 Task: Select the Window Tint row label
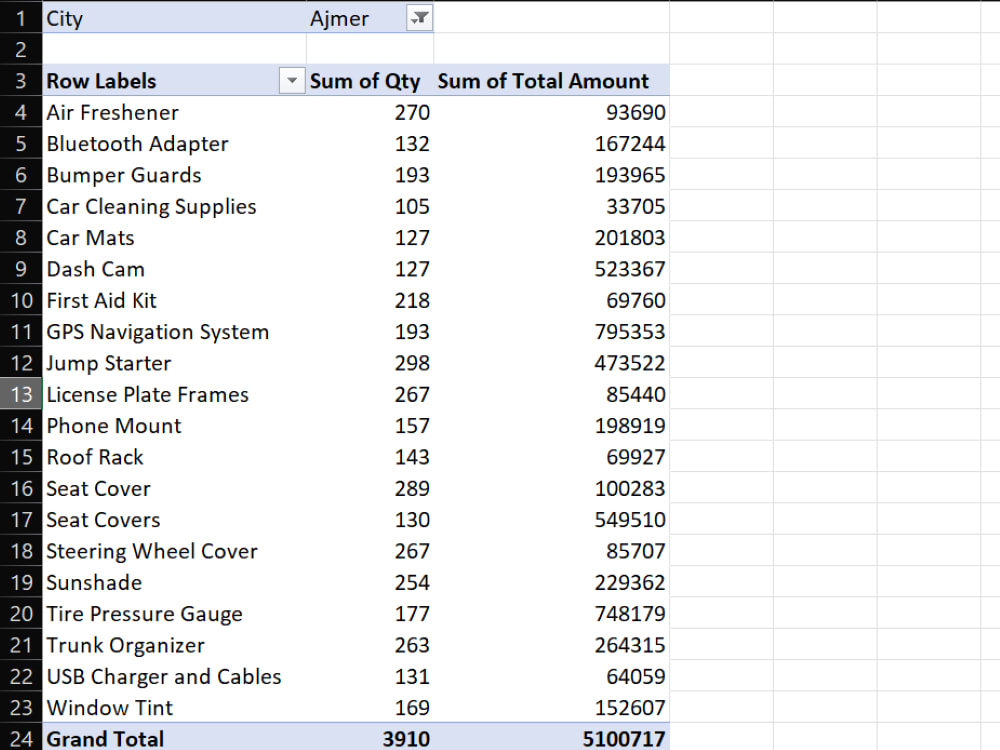point(174,707)
